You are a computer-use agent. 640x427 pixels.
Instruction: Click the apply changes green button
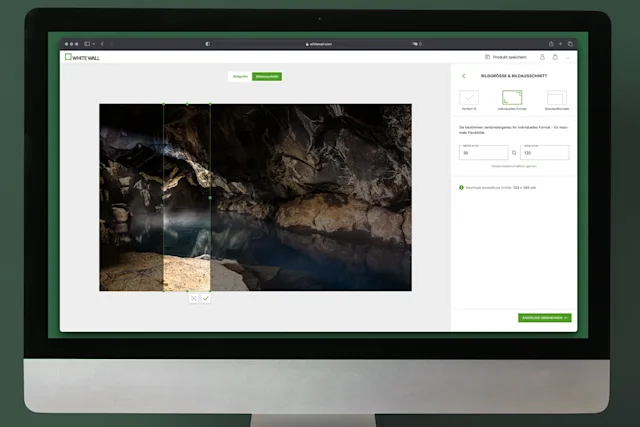pos(544,318)
